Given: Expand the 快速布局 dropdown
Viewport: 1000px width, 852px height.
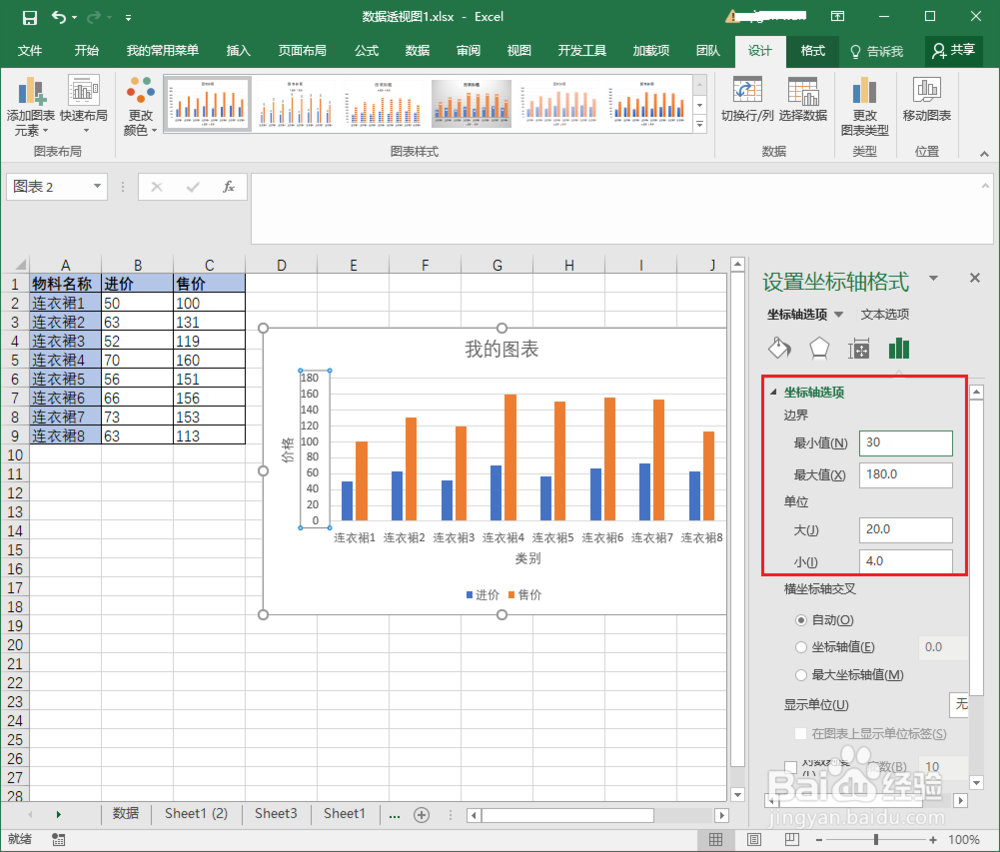Looking at the screenshot, I should (x=83, y=105).
